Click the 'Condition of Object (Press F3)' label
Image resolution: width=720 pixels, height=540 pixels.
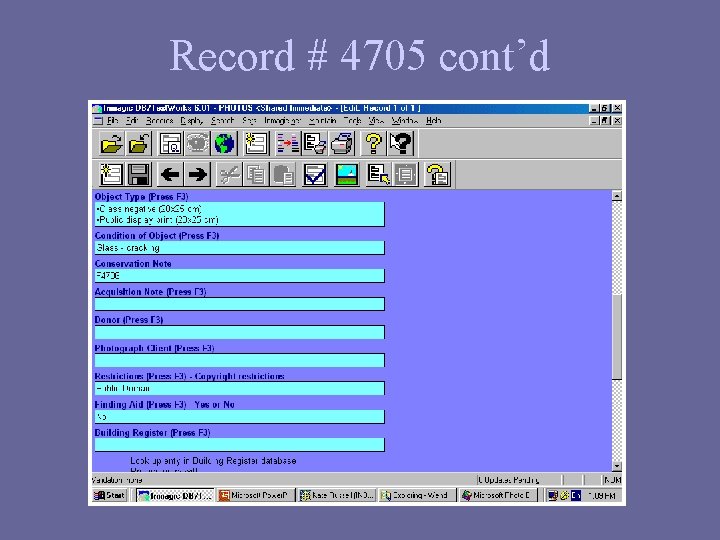click(x=157, y=236)
